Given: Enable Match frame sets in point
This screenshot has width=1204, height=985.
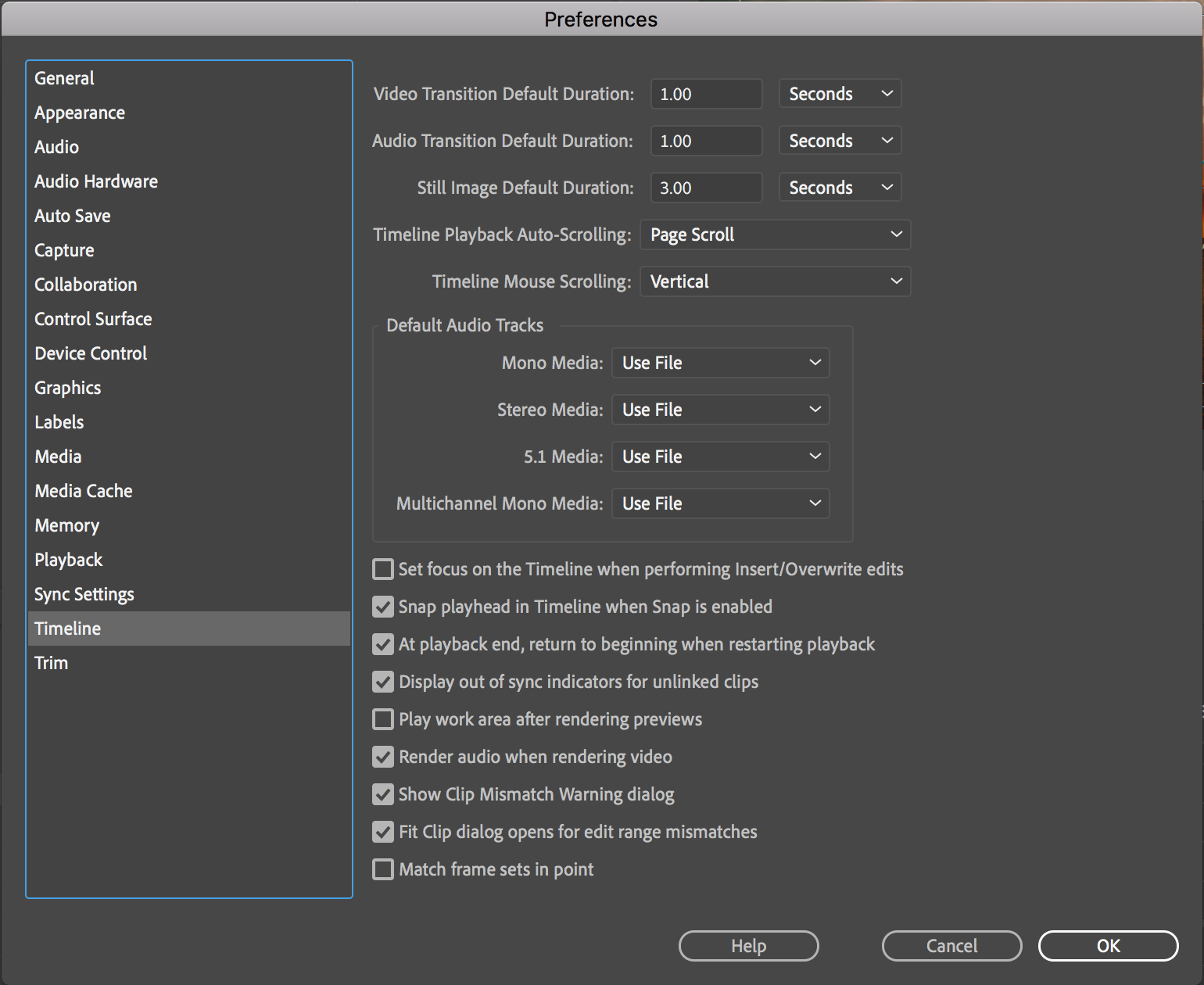Looking at the screenshot, I should (x=382, y=869).
